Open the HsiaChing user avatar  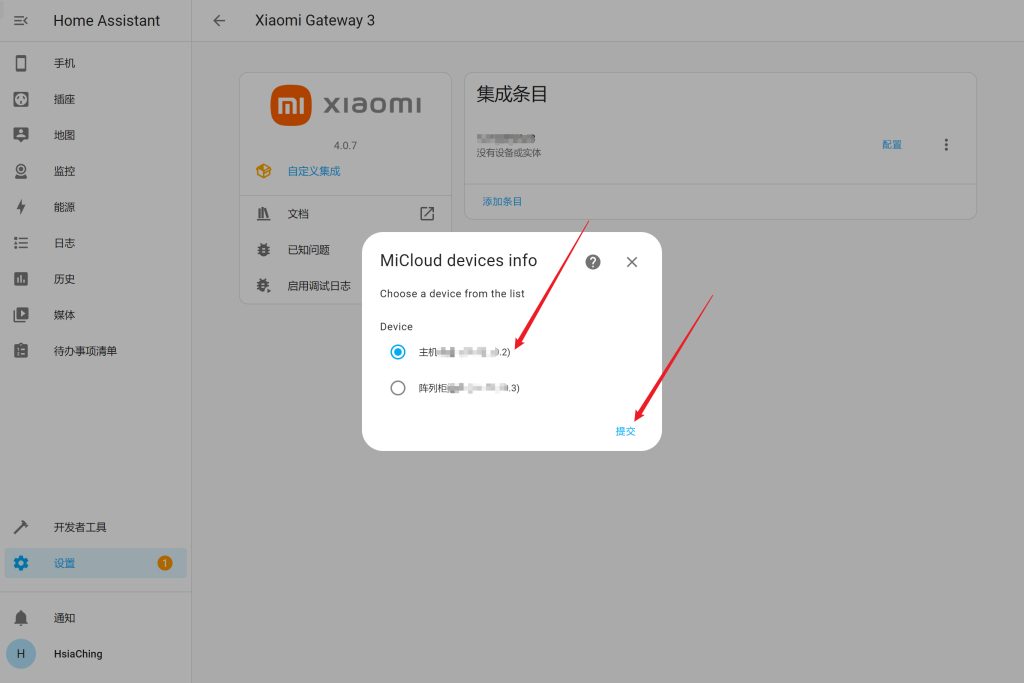point(21,654)
